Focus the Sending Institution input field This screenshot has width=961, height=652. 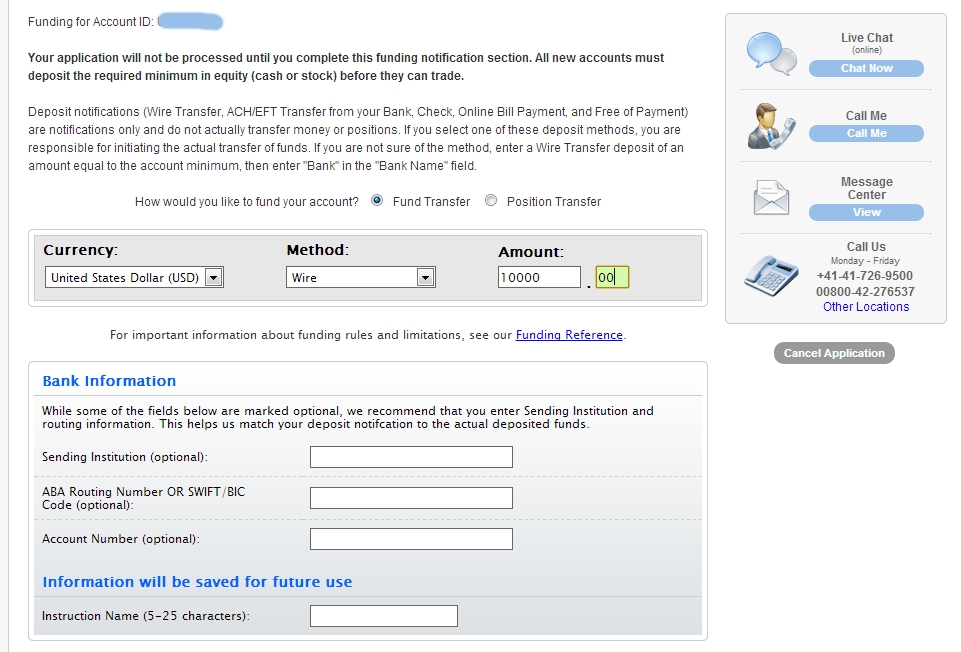pyautogui.click(x=411, y=457)
